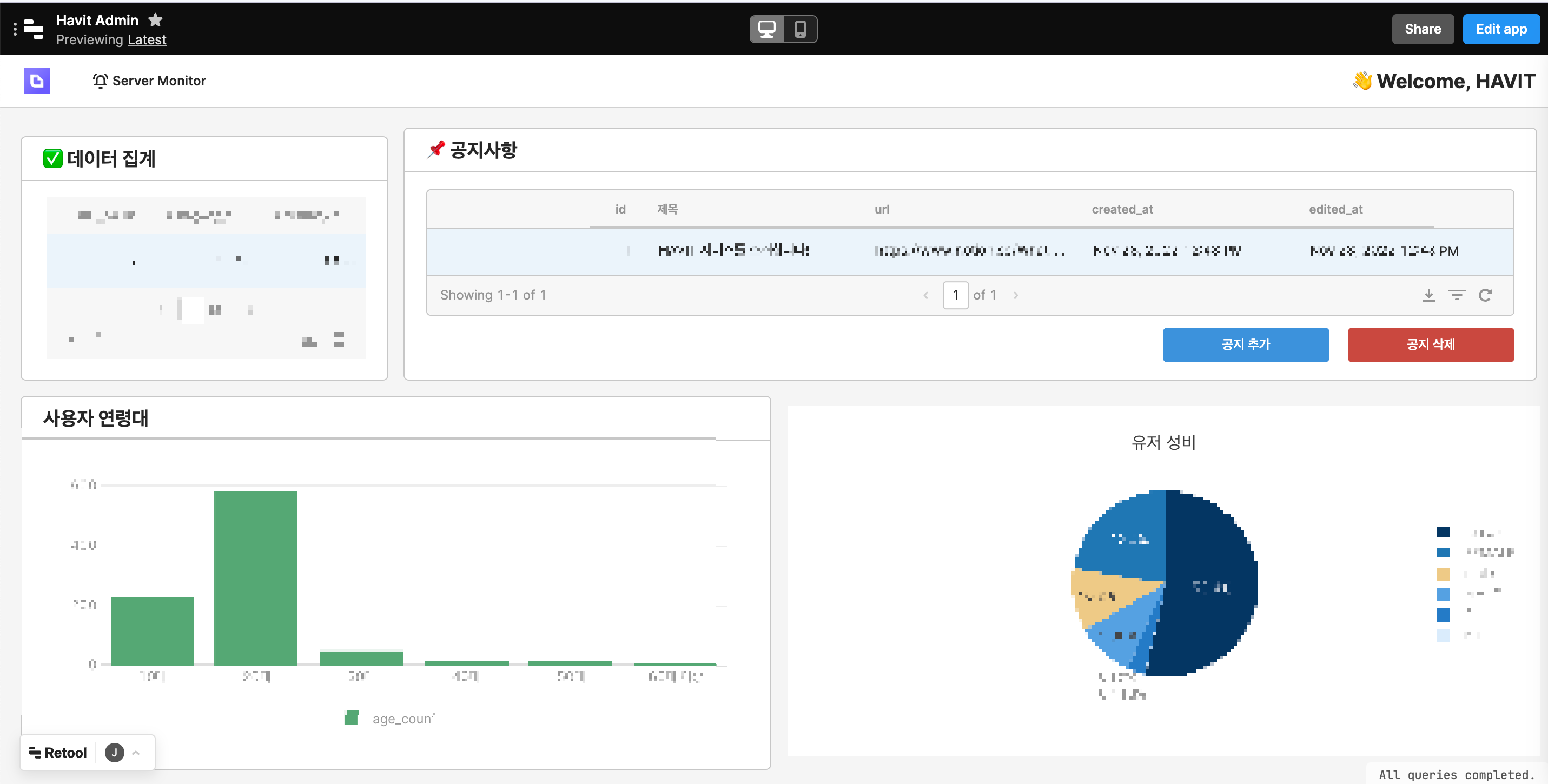Image resolution: width=1548 pixels, height=784 pixels.
Task: Click the Retool logo in top bar
Action: coord(34,29)
